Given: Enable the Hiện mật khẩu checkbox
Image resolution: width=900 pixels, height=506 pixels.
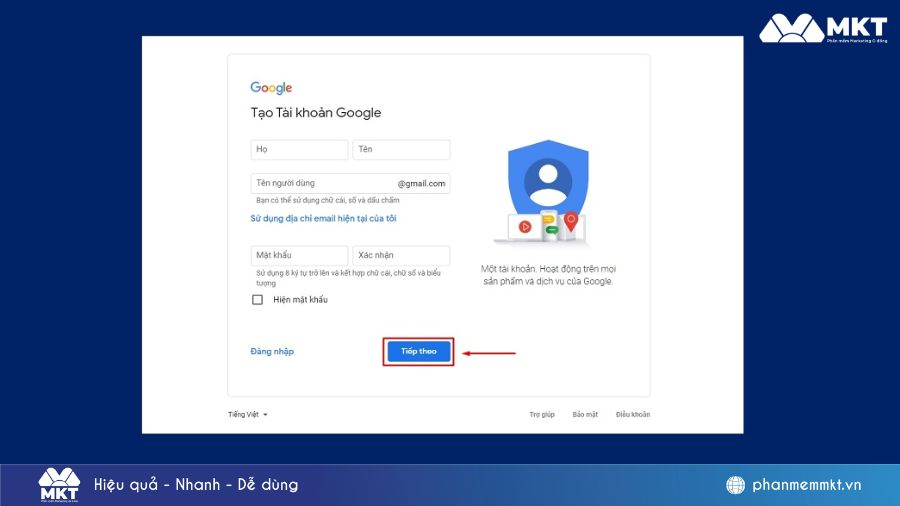Looking at the screenshot, I should tap(258, 300).
